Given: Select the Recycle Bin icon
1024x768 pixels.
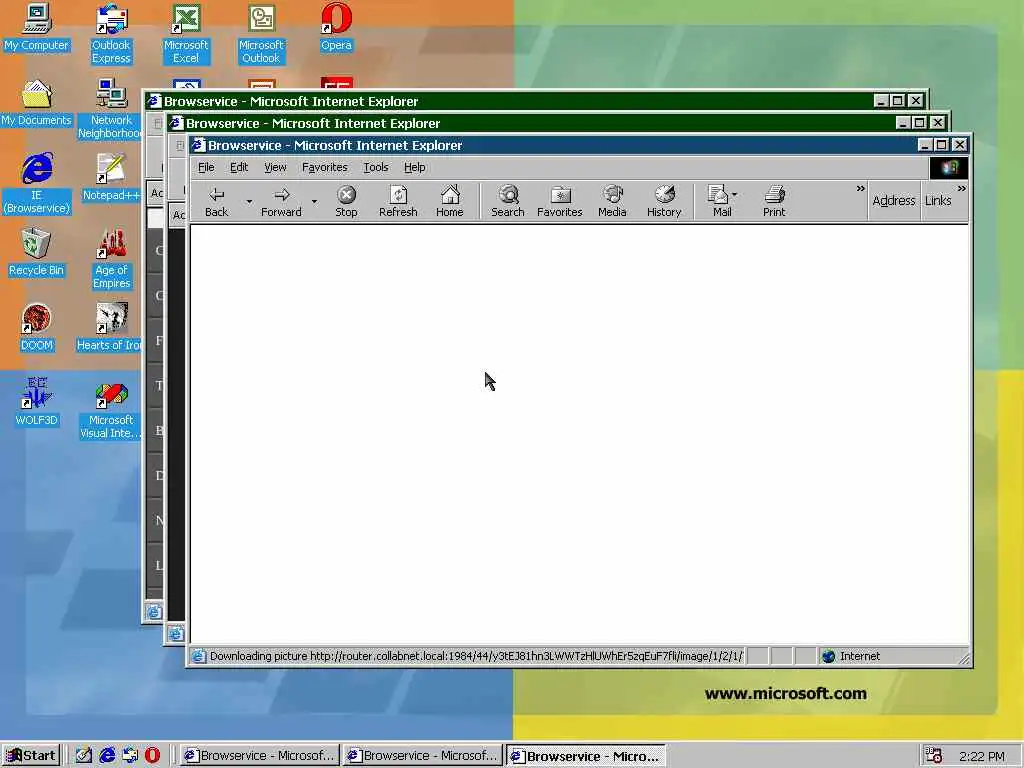Looking at the screenshot, I should pos(37,253).
